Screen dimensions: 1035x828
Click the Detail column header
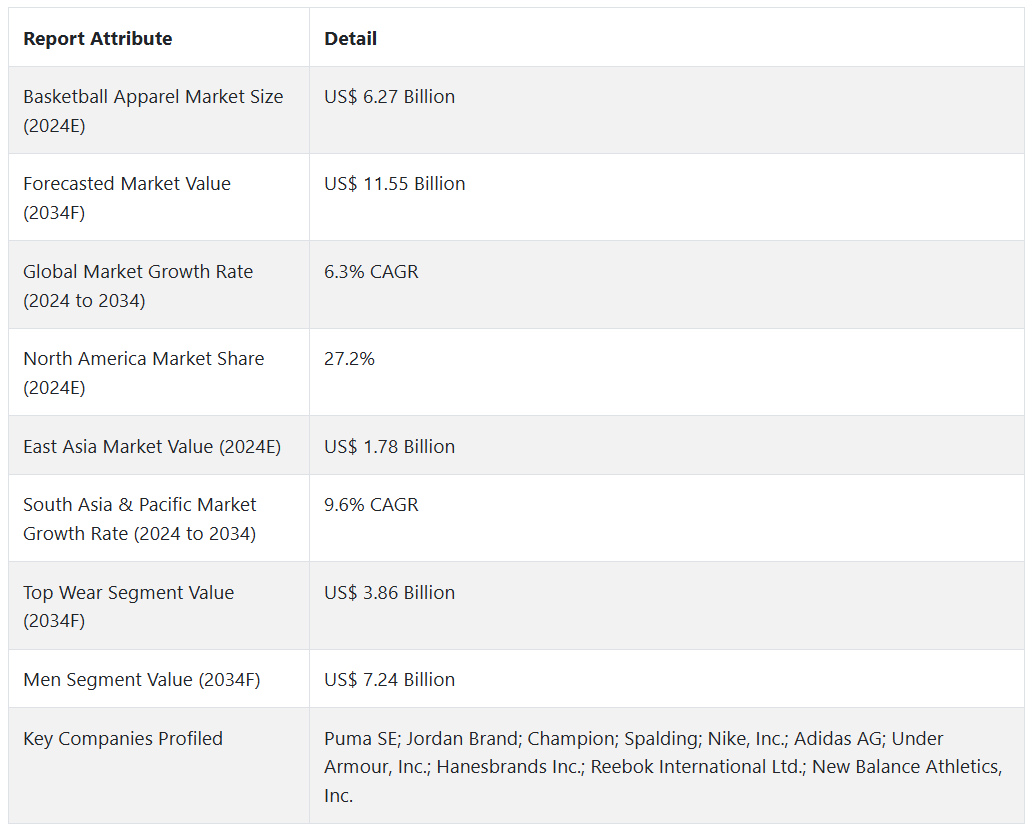click(x=351, y=39)
